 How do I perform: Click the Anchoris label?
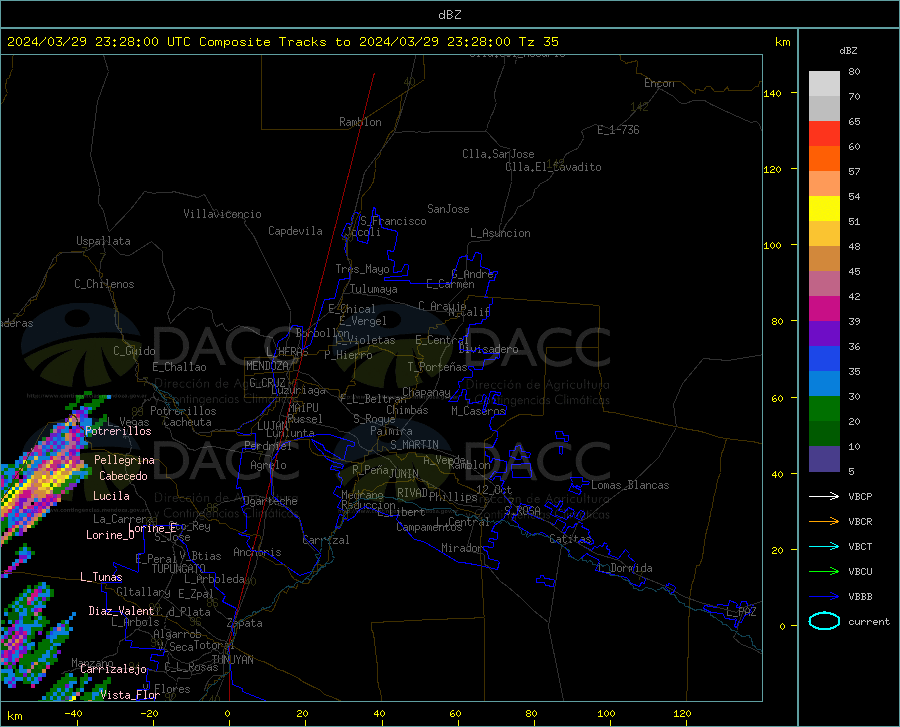click(x=257, y=552)
